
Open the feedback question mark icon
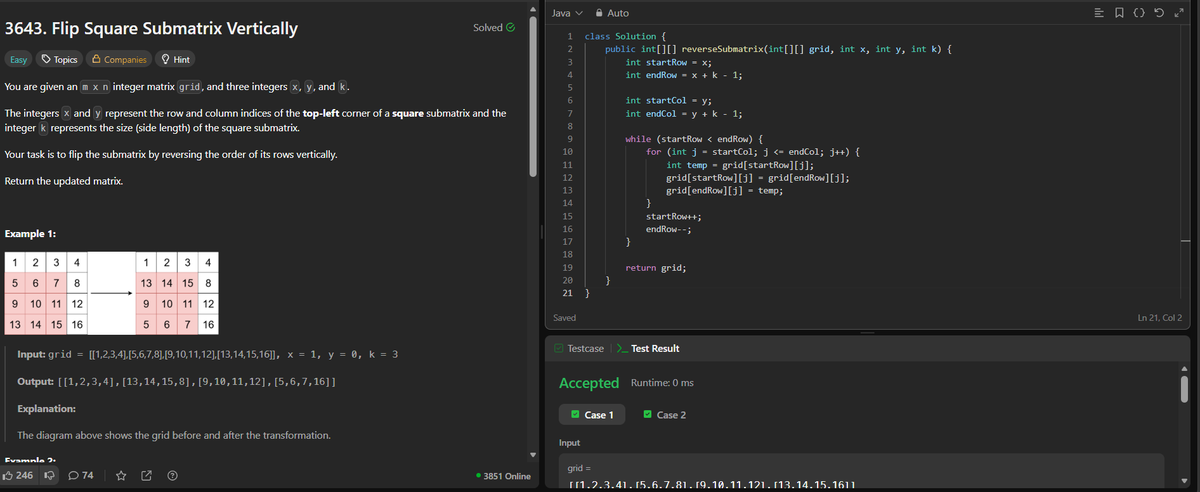(172, 476)
